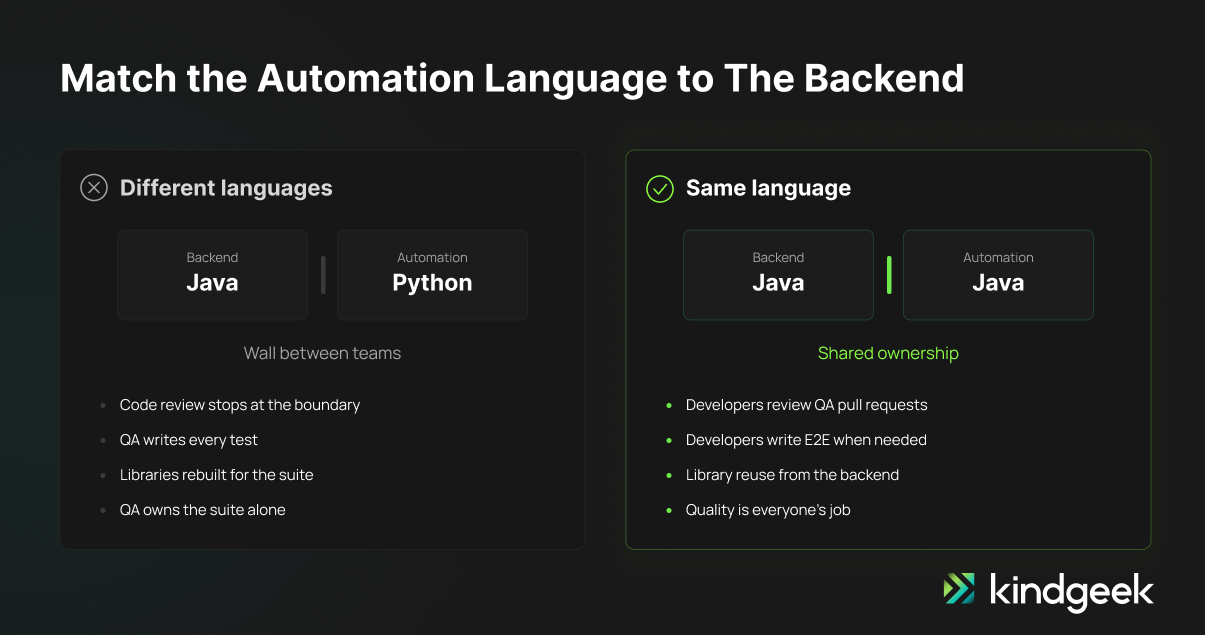Viewport: 1205px width, 635px height.
Task: Click the Same language heading
Action: (x=768, y=188)
